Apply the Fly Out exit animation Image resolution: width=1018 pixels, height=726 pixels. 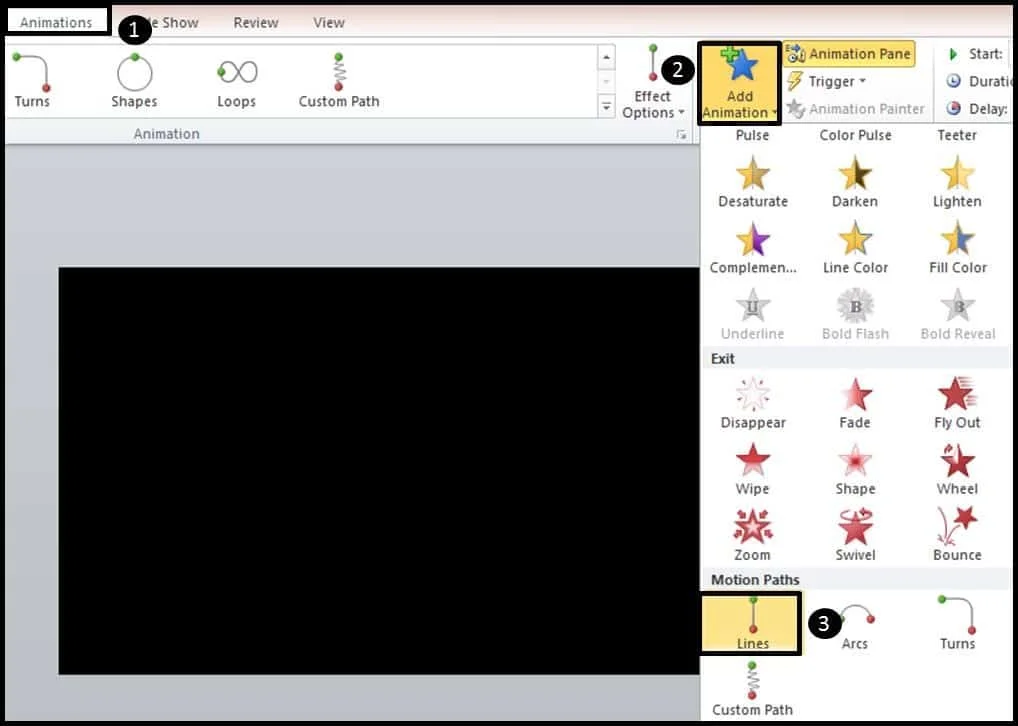(957, 404)
